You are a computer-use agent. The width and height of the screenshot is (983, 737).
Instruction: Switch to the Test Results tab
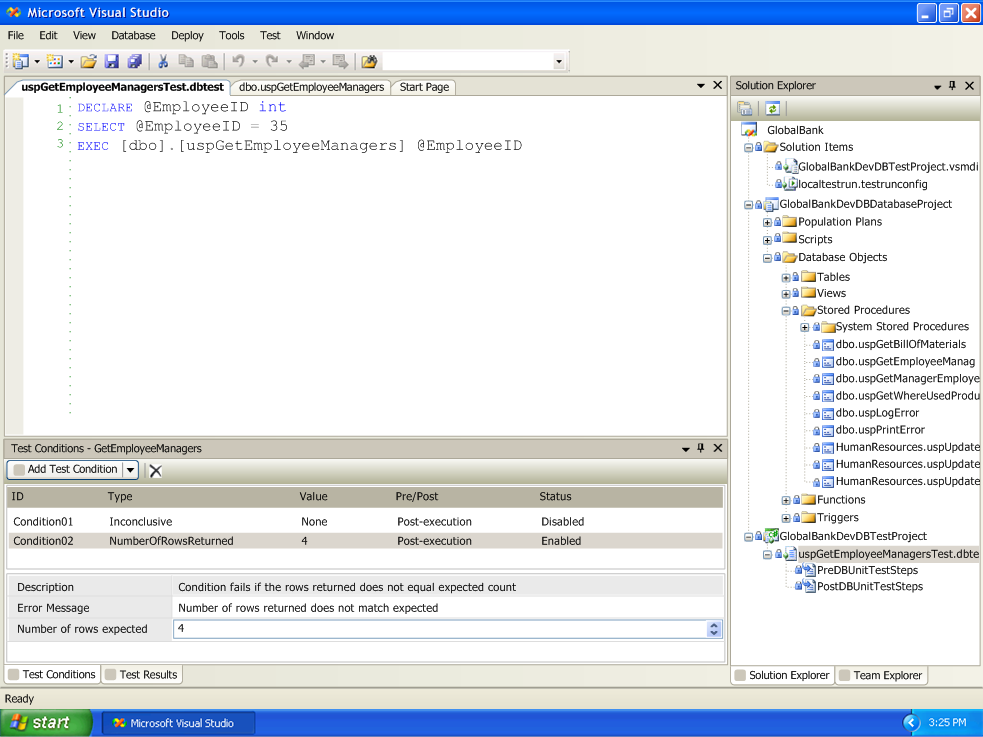pos(142,674)
